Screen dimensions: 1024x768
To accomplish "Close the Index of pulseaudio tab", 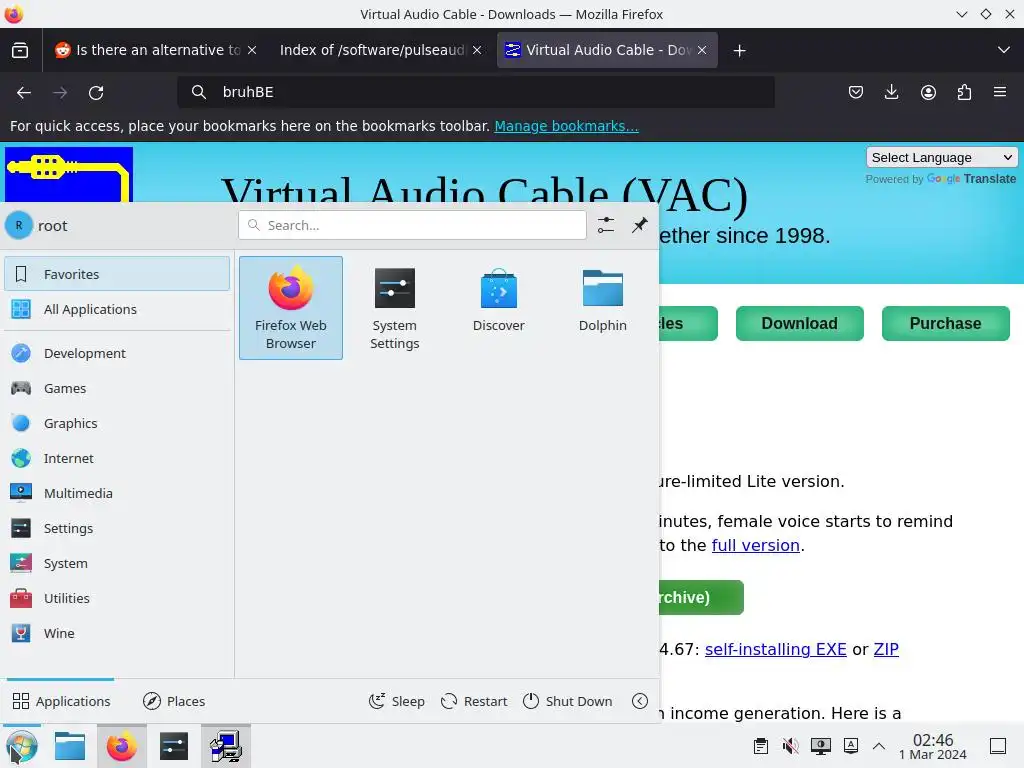I will coord(477,50).
